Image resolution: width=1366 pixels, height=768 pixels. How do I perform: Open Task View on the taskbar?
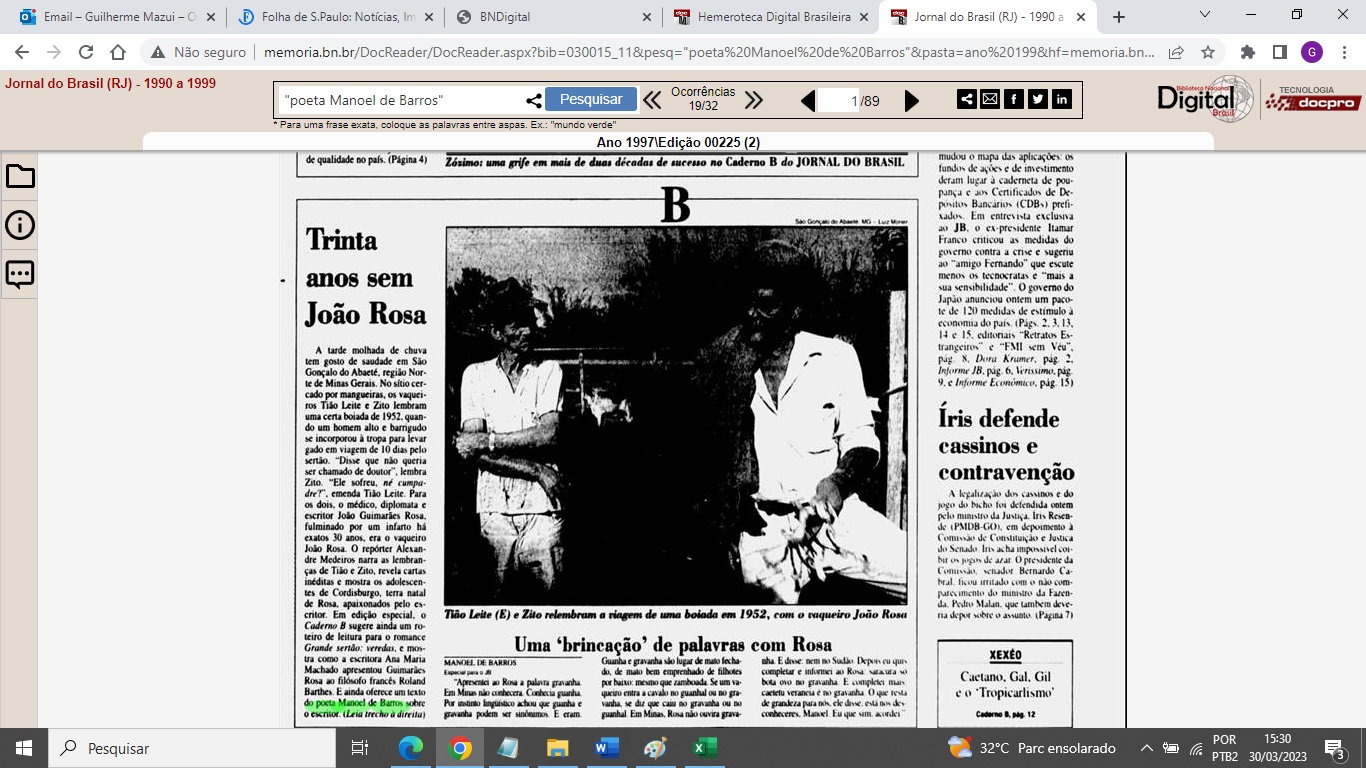359,748
